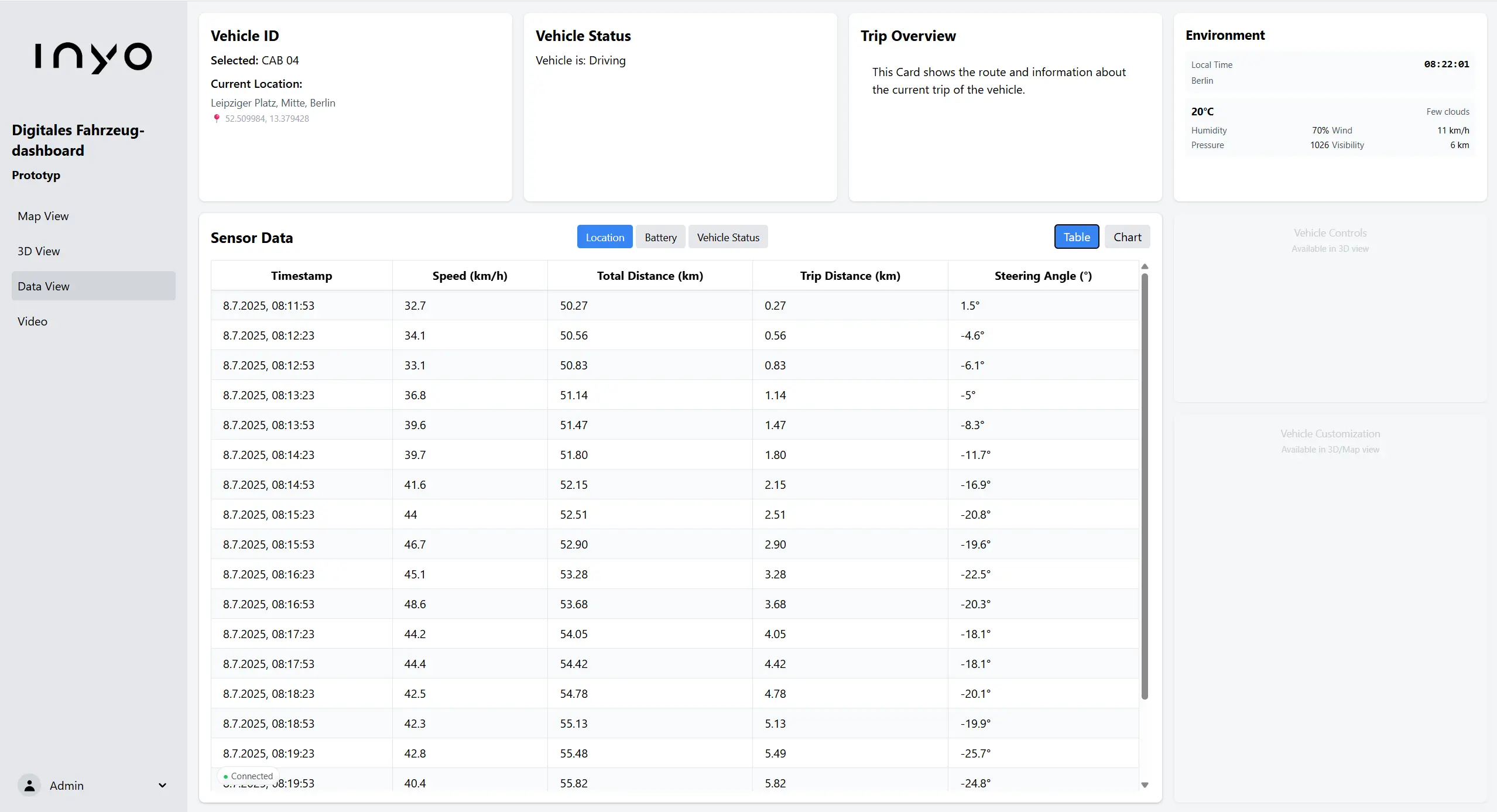This screenshot has width=1497, height=812.
Task: Open 3D View from the sidebar
Action: (94, 251)
